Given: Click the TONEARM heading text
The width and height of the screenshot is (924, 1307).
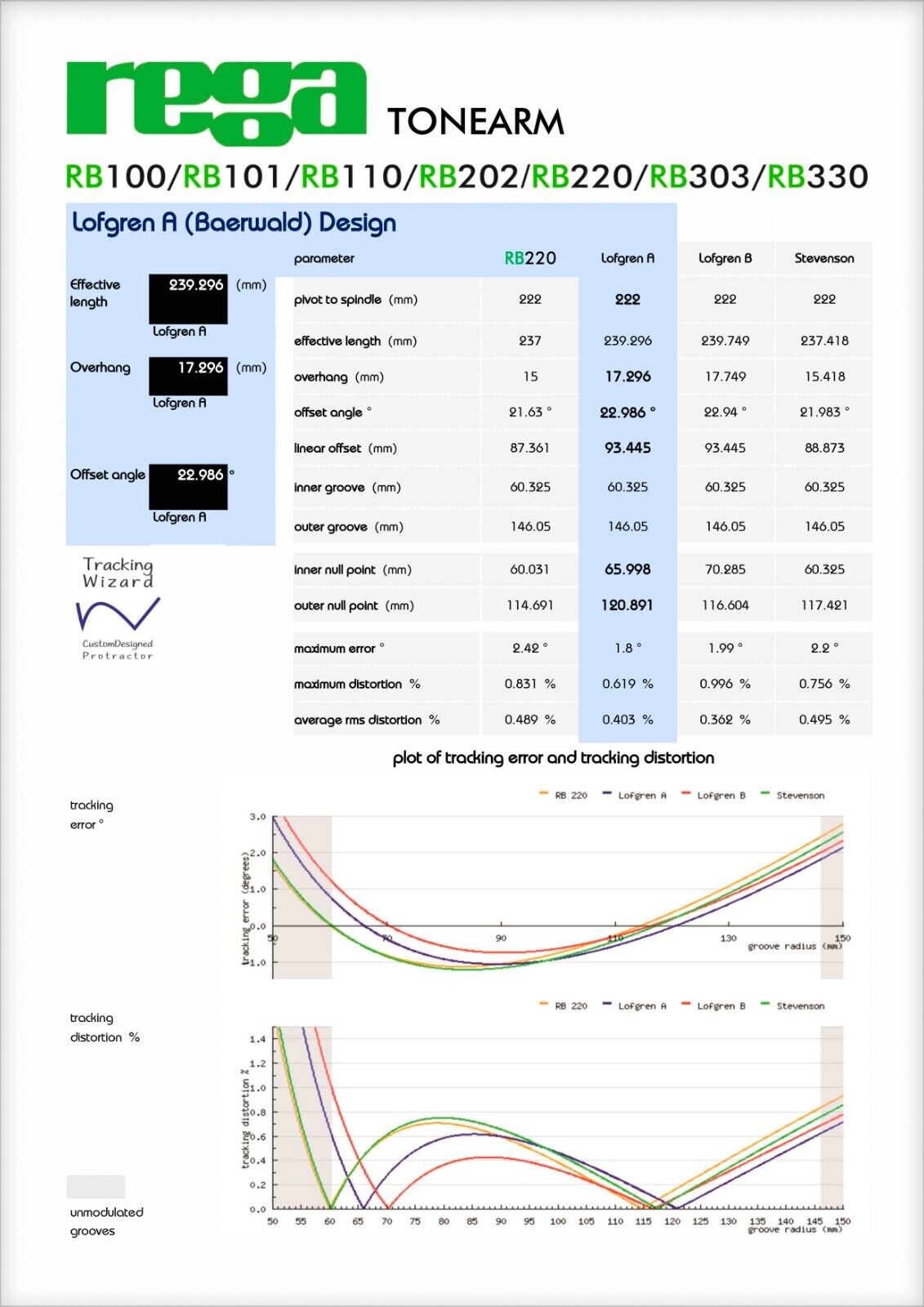Looking at the screenshot, I should 475,122.
